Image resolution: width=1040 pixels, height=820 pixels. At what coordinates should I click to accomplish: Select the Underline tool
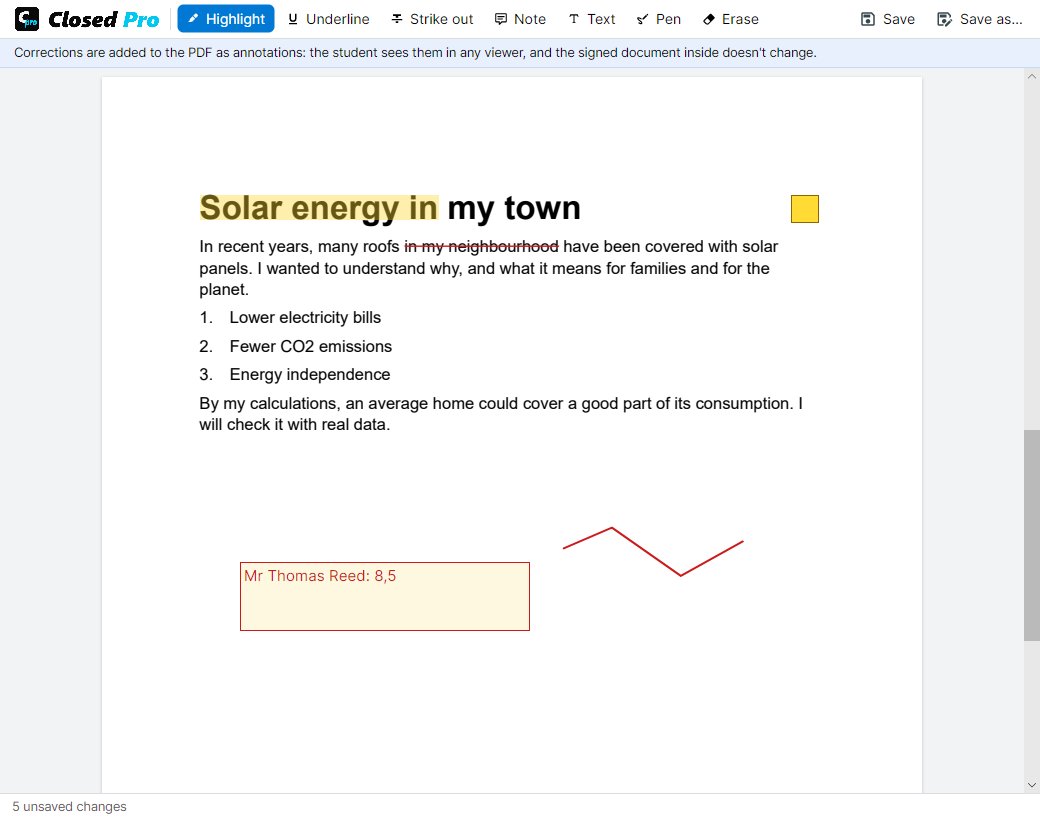[x=328, y=19]
